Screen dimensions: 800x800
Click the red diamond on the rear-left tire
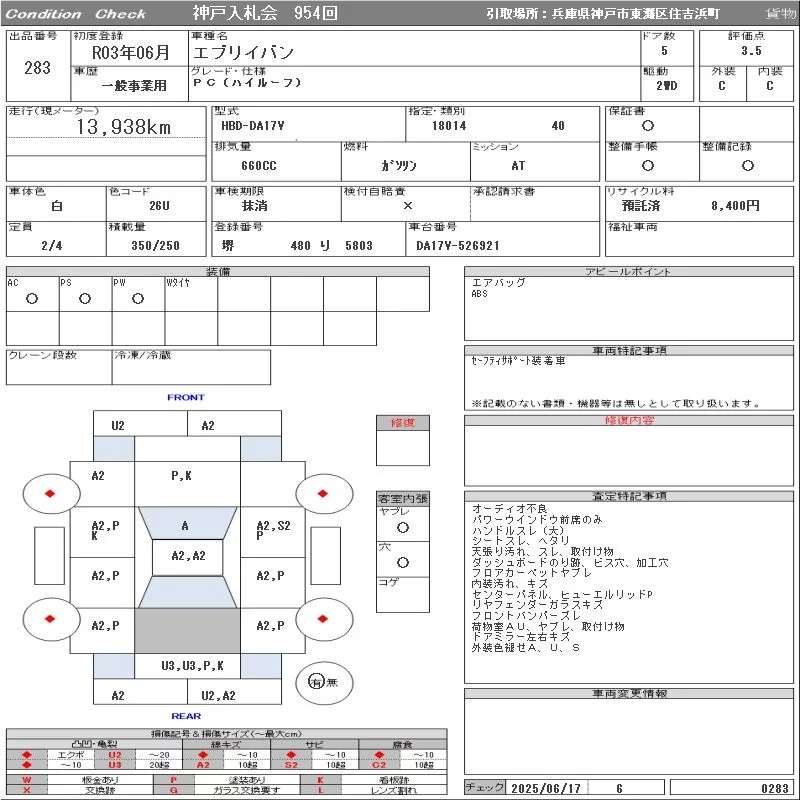click(50, 619)
